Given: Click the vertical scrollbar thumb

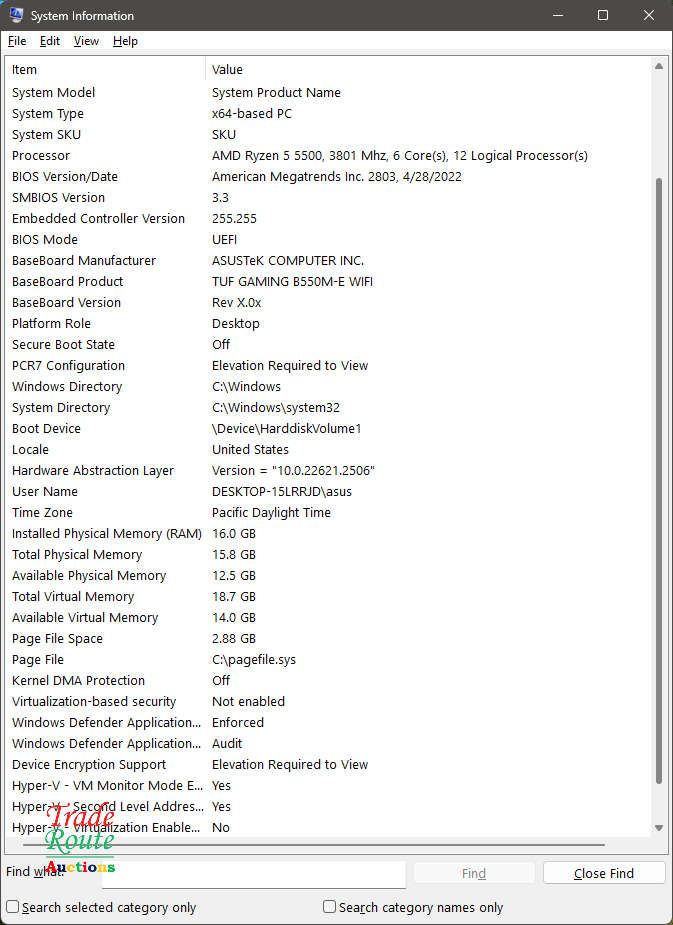Looking at the screenshot, I should point(659,481).
